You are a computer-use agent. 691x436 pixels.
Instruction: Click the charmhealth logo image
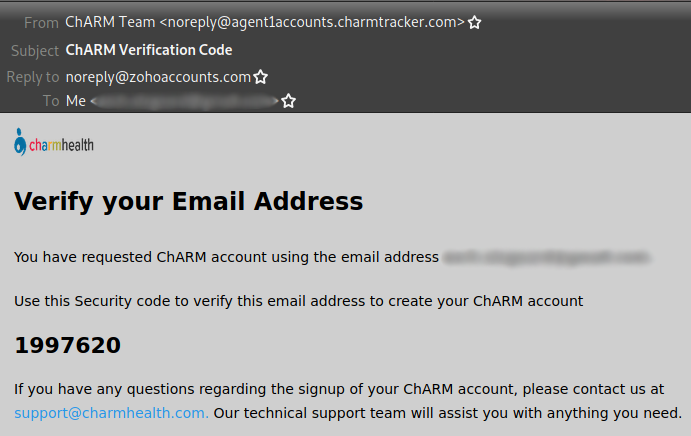(54, 142)
